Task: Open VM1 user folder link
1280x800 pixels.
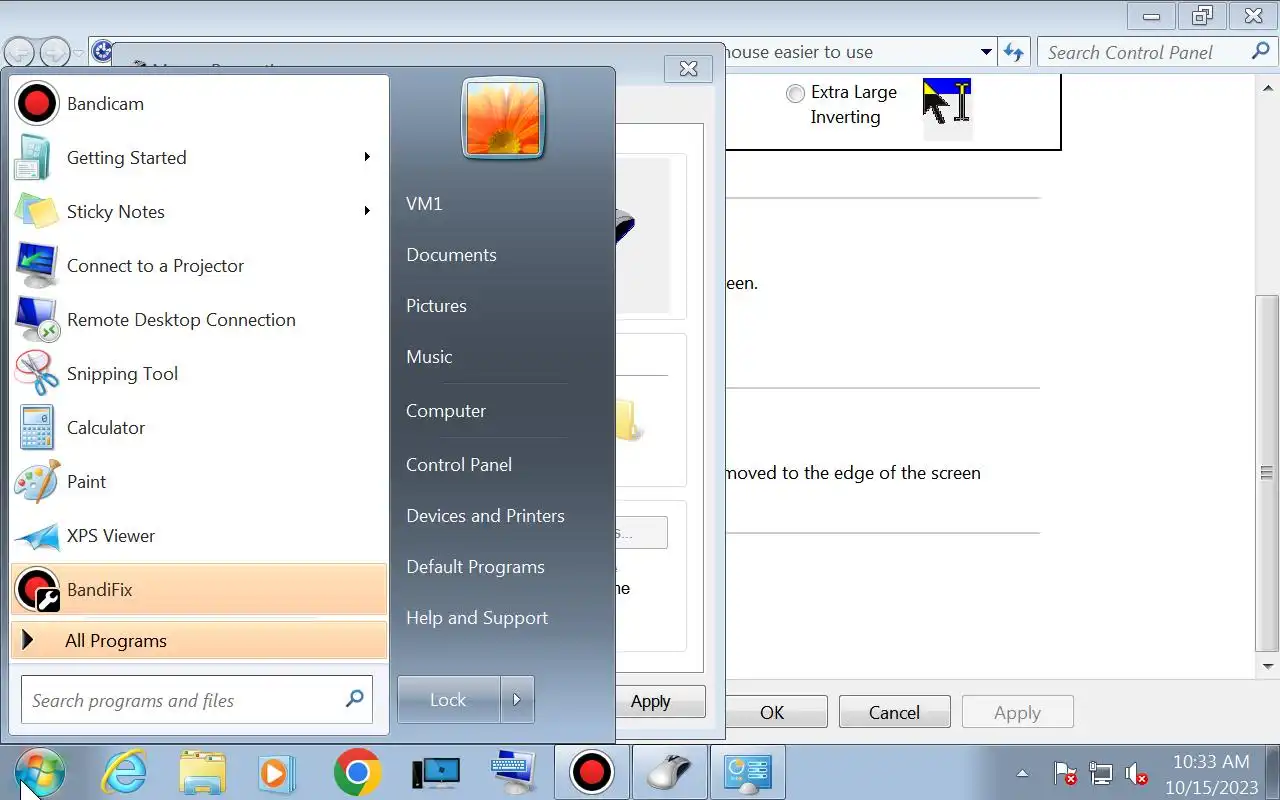Action: click(x=424, y=204)
